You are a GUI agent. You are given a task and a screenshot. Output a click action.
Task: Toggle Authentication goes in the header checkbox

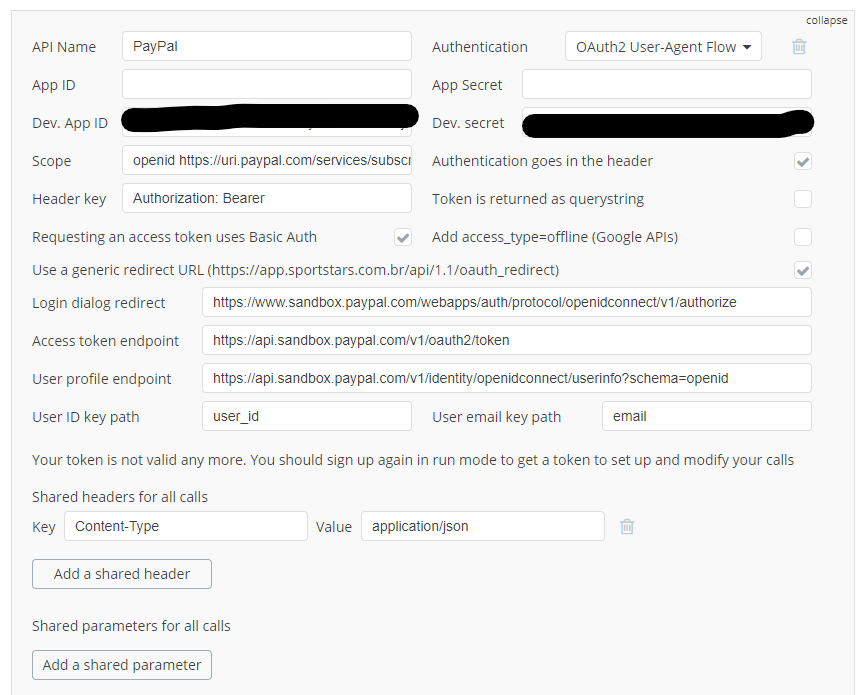point(803,161)
